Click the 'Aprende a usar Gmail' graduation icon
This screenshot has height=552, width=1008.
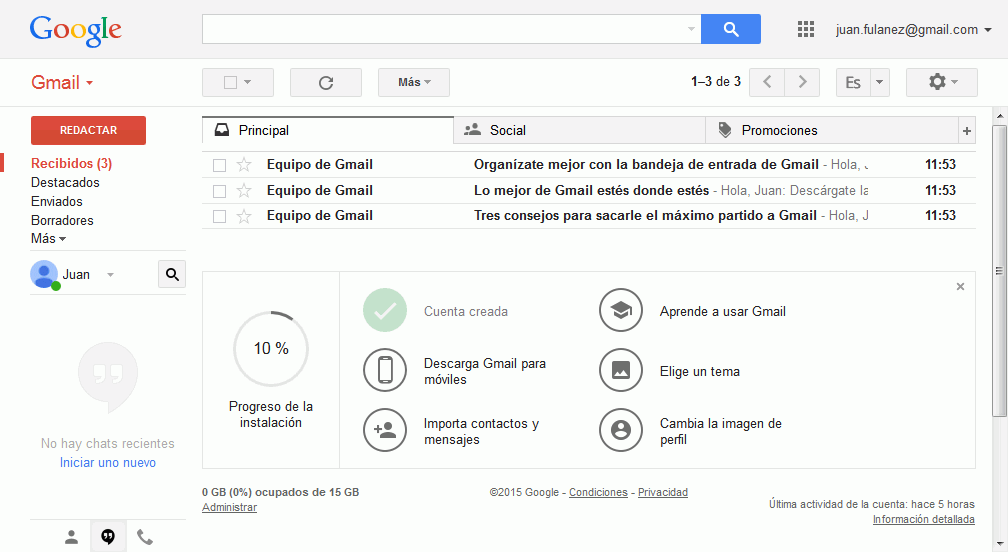(x=620, y=310)
